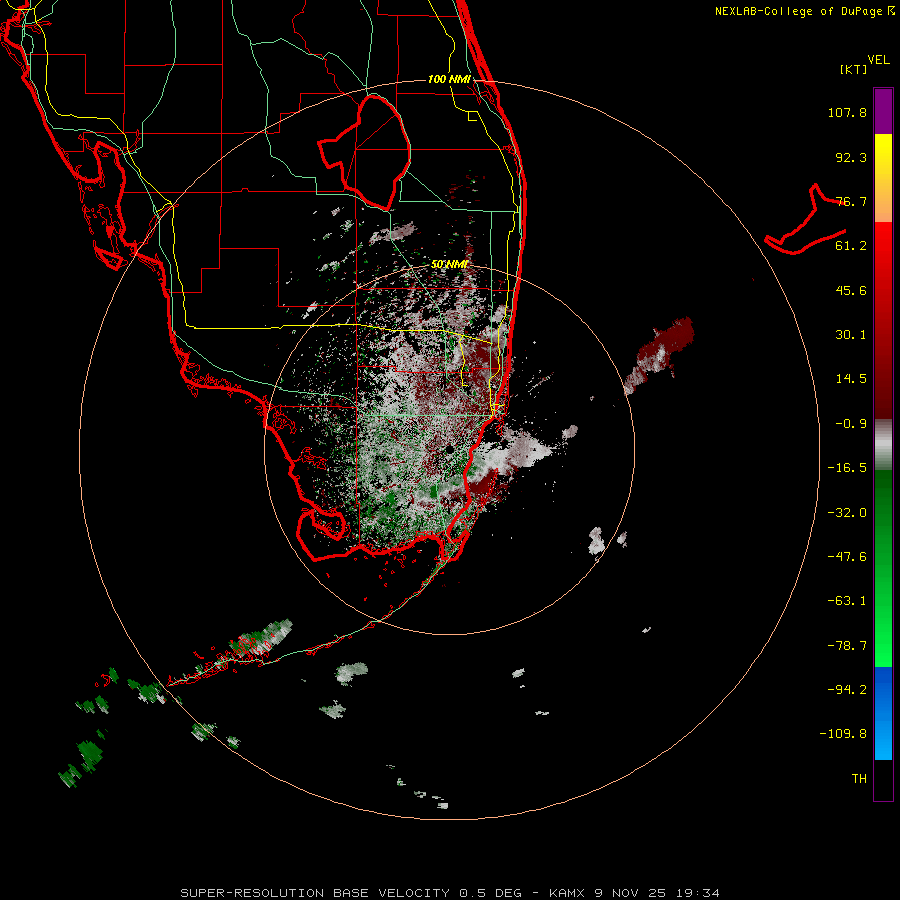Select the 14.5 legend value

coord(851,379)
